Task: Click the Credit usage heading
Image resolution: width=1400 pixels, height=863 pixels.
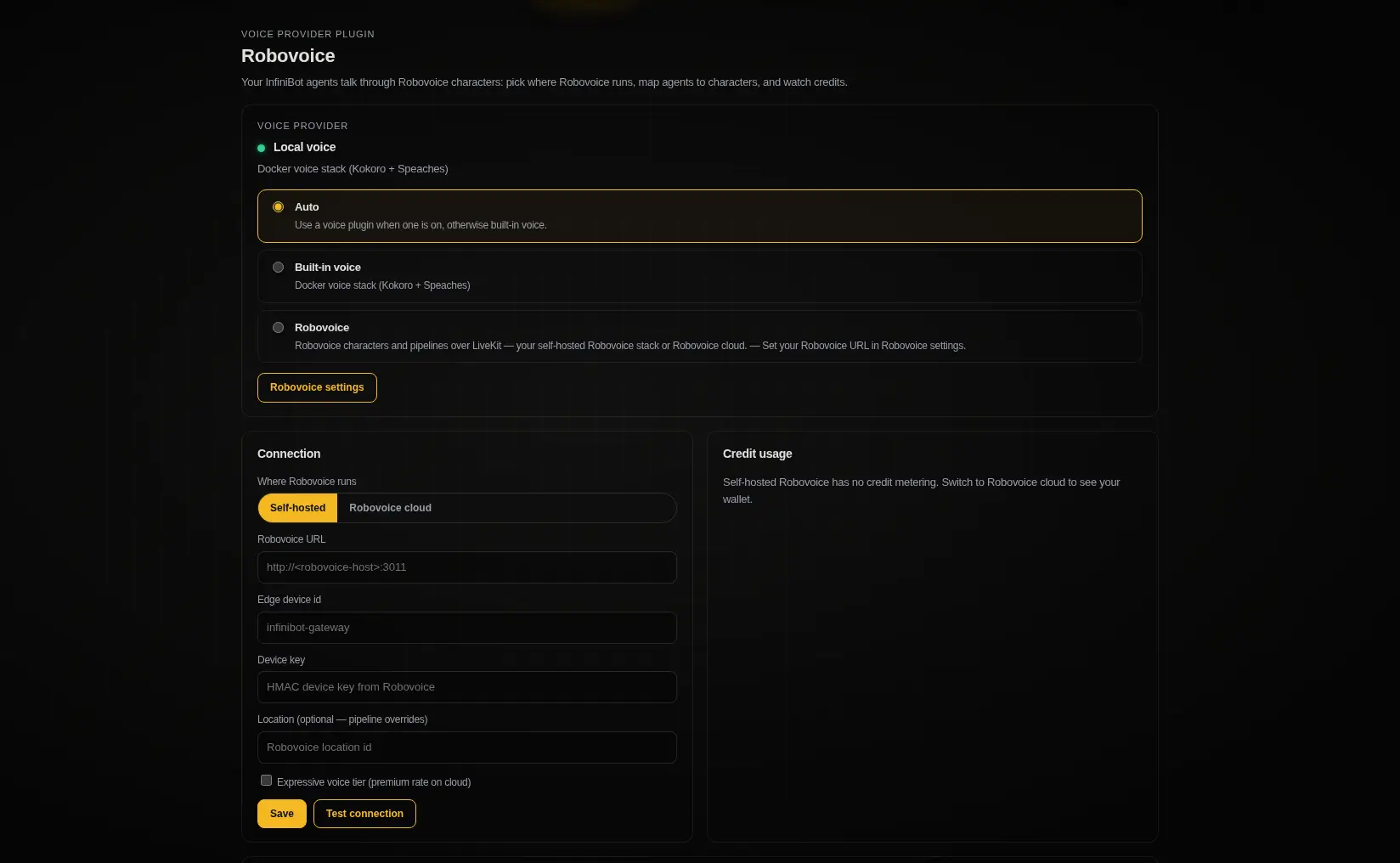Action: tap(757, 454)
